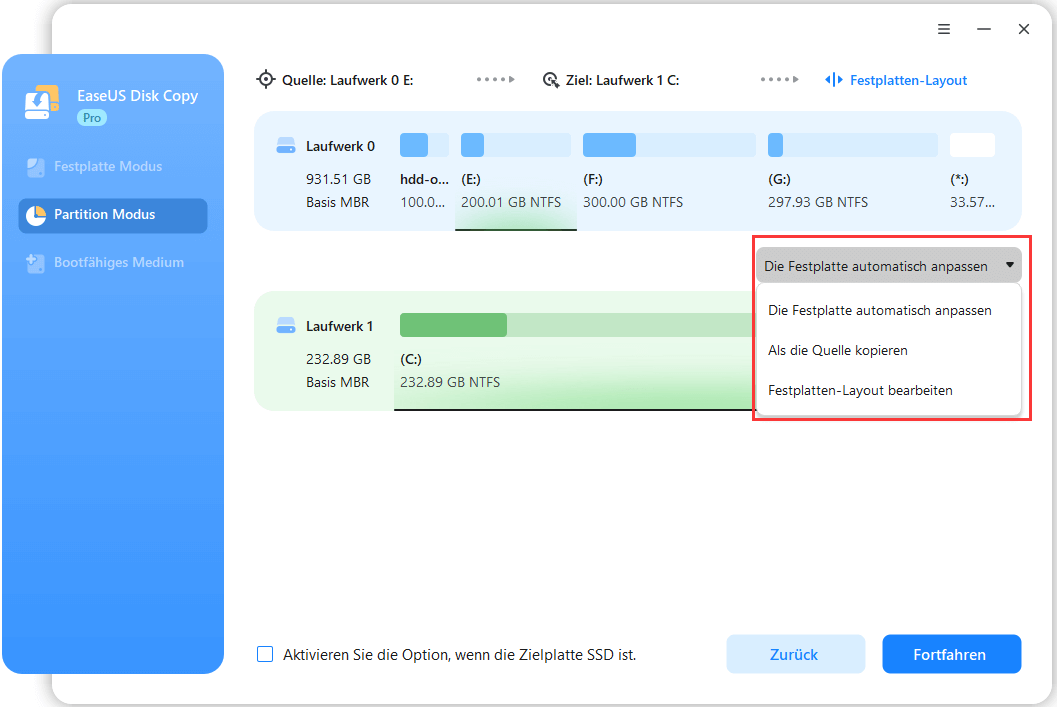Click the Zurück button
This screenshot has width=1057, height=707.
795,654
